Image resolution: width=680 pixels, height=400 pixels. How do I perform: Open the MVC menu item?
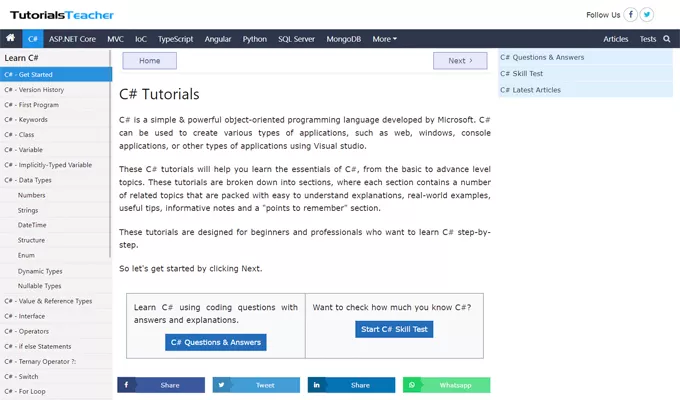[x=115, y=39]
